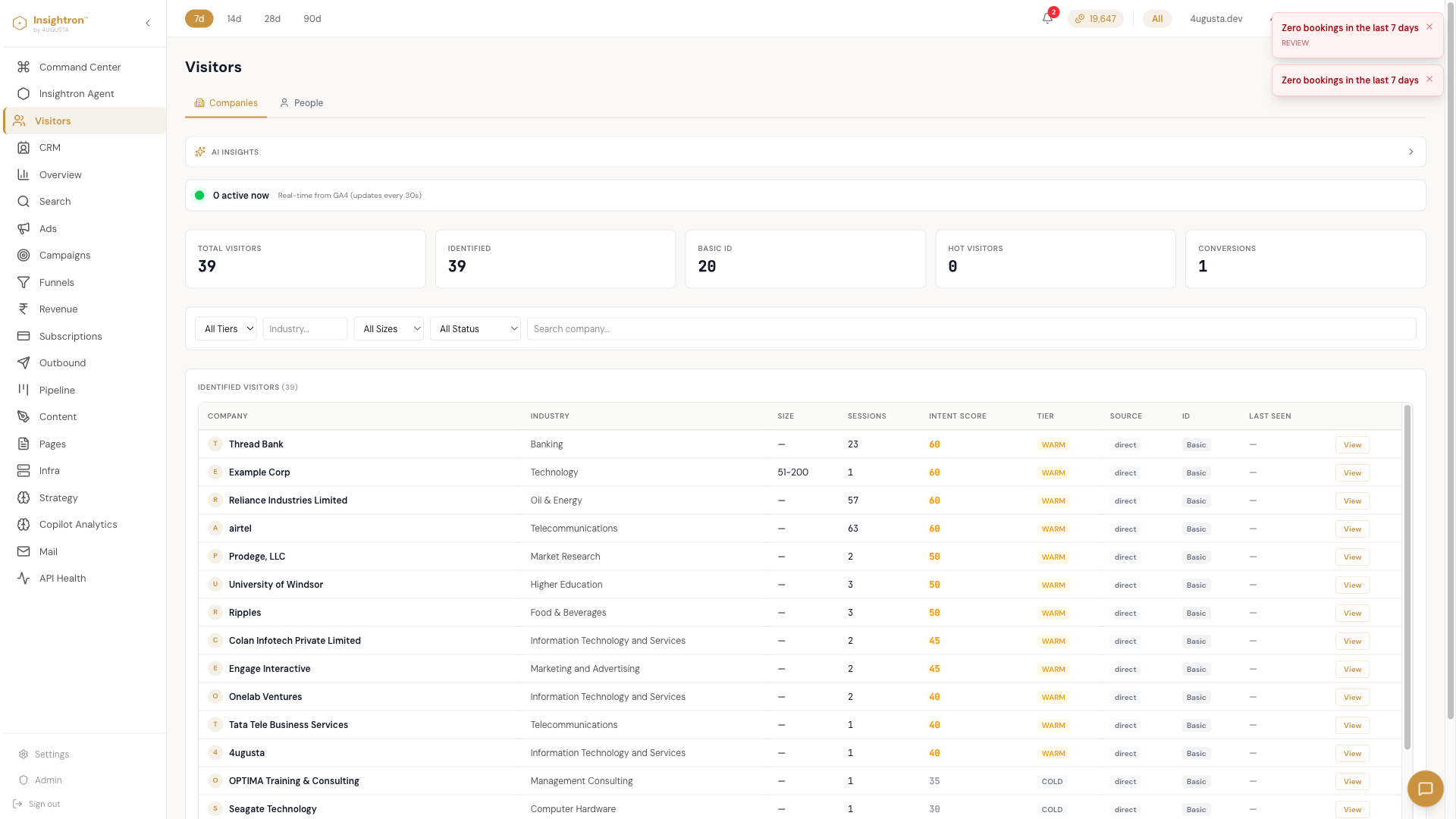Select the 14d time range
This screenshot has width=1456, height=819.
click(x=234, y=18)
